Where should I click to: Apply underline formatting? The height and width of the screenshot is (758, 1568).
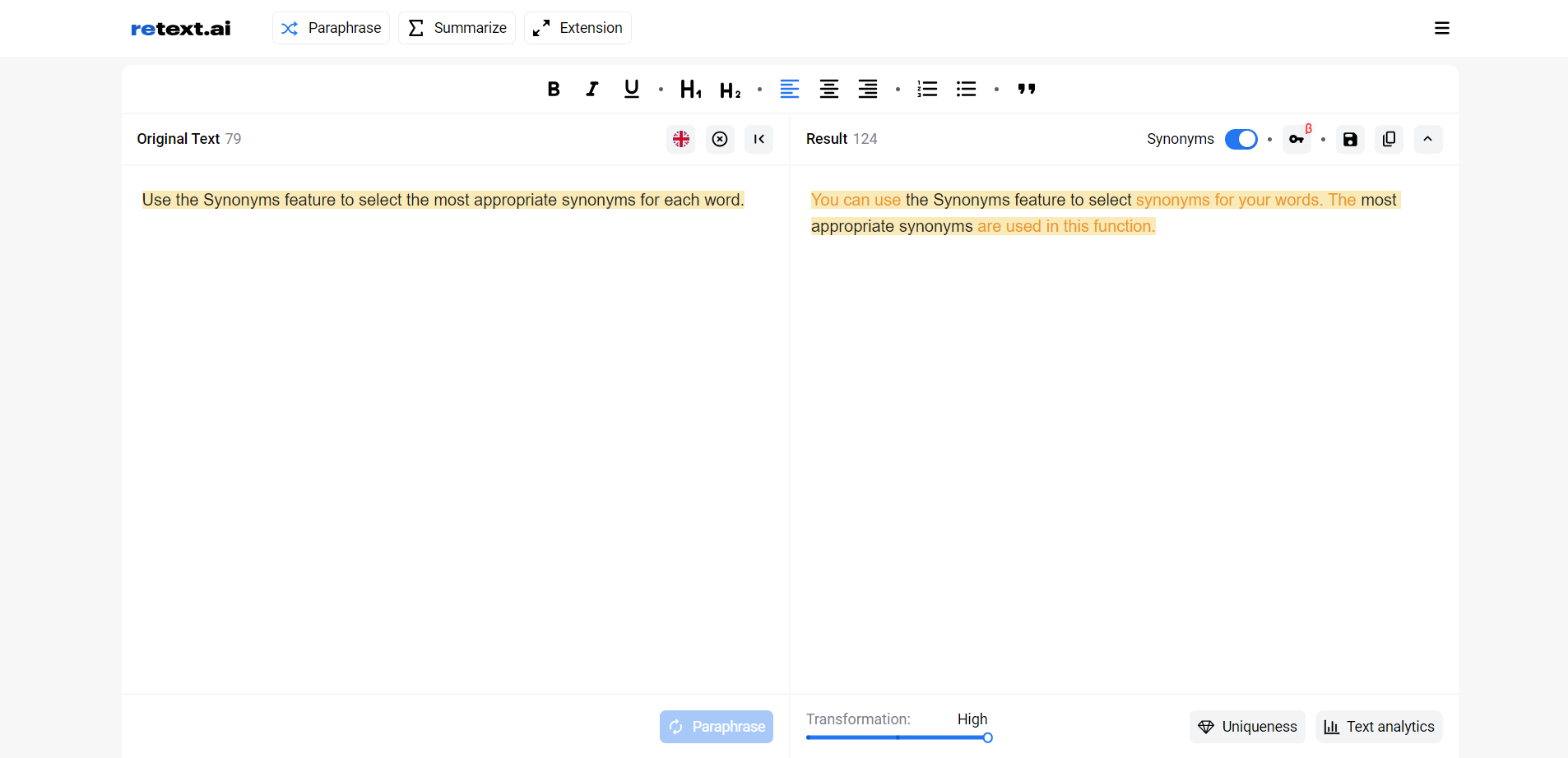pos(631,89)
